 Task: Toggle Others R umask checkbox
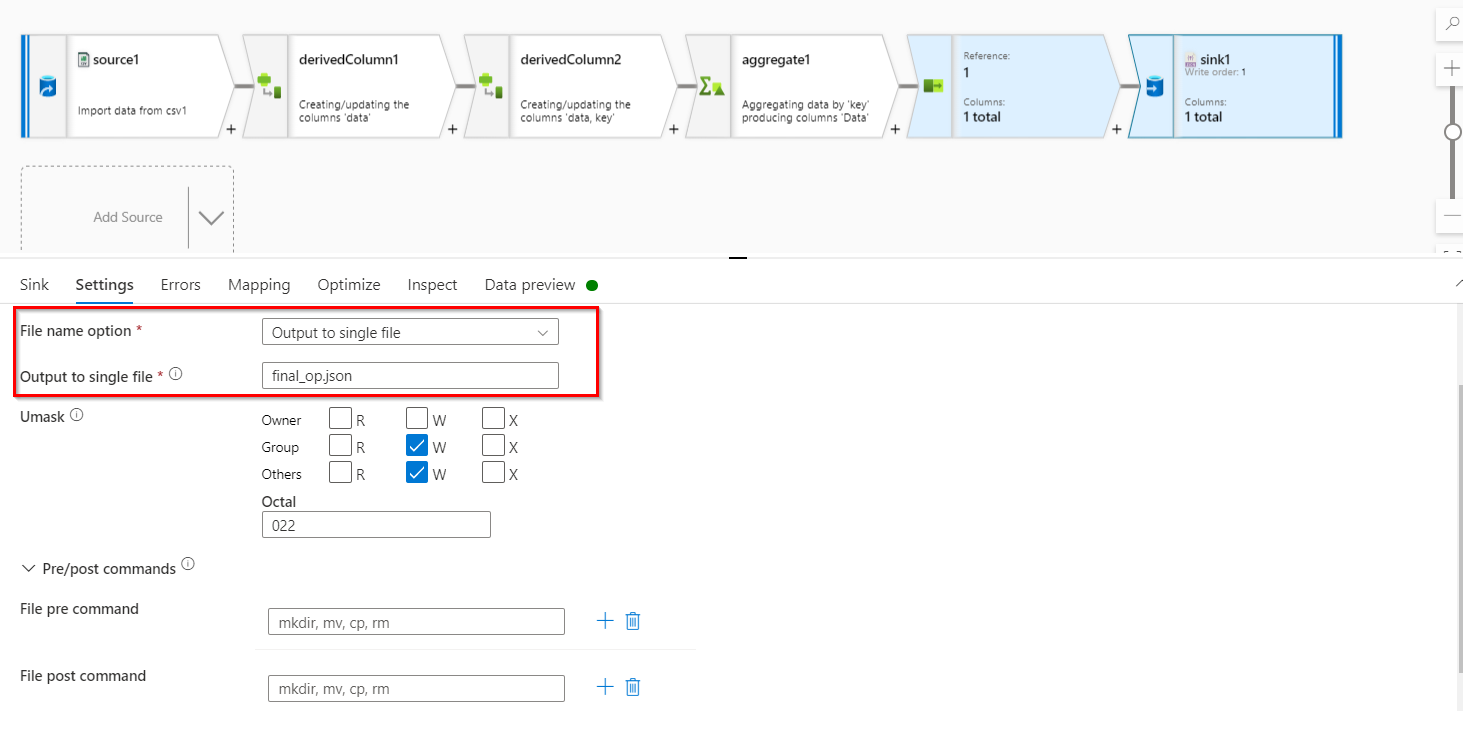click(340, 472)
